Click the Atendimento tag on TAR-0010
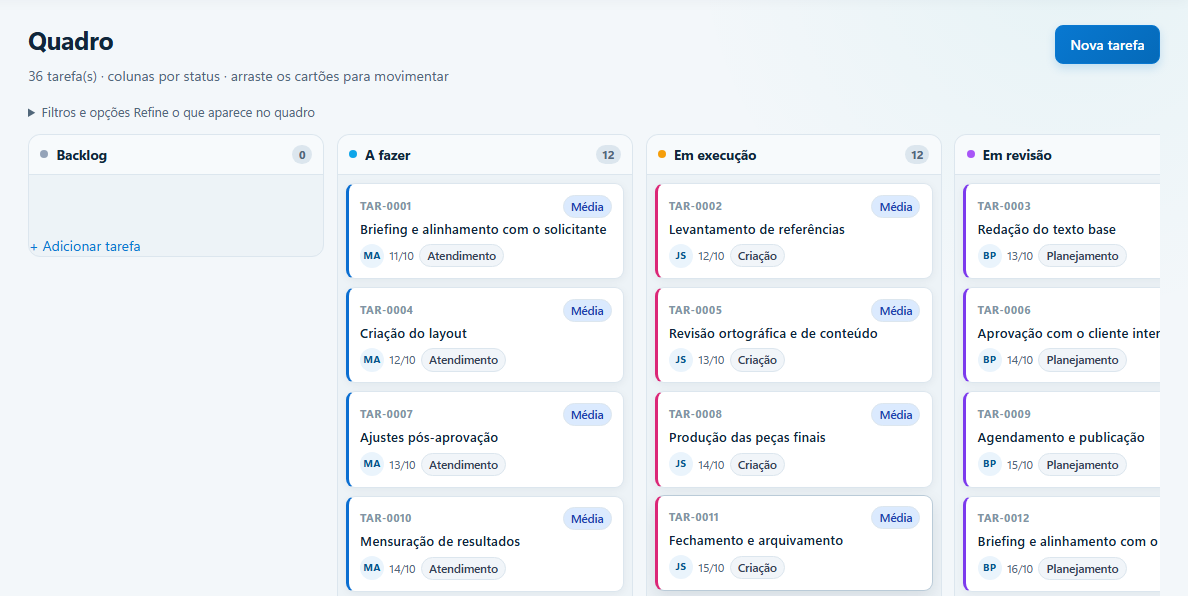 463,568
